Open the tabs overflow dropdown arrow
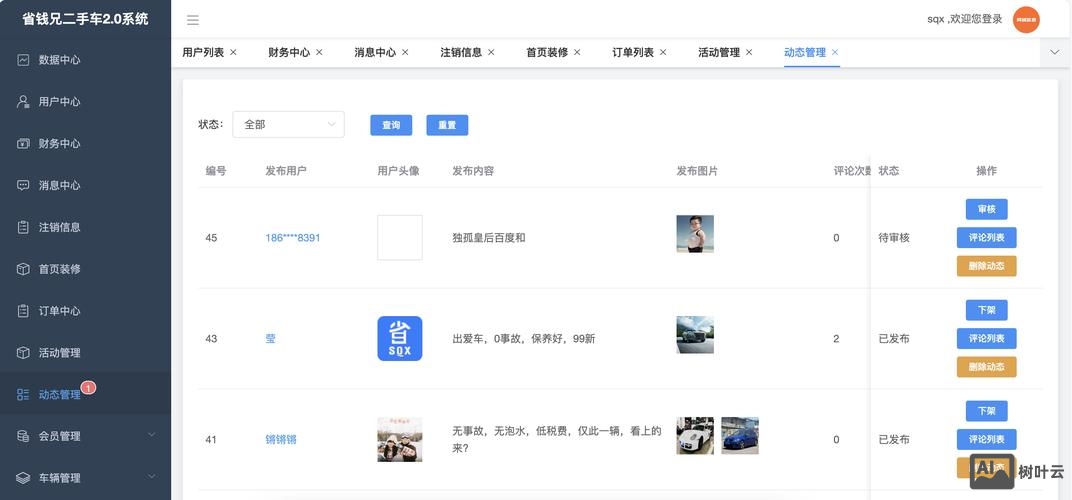The height and width of the screenshot is (500, 1072). coord(1055,53)
